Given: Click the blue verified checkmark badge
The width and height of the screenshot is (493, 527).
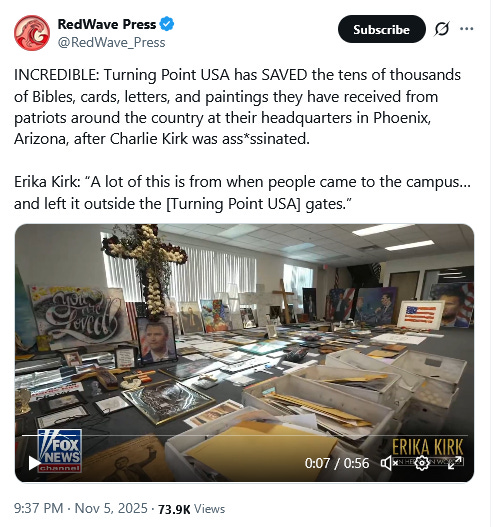Looking at the screenshot, I should pos(167,24).
